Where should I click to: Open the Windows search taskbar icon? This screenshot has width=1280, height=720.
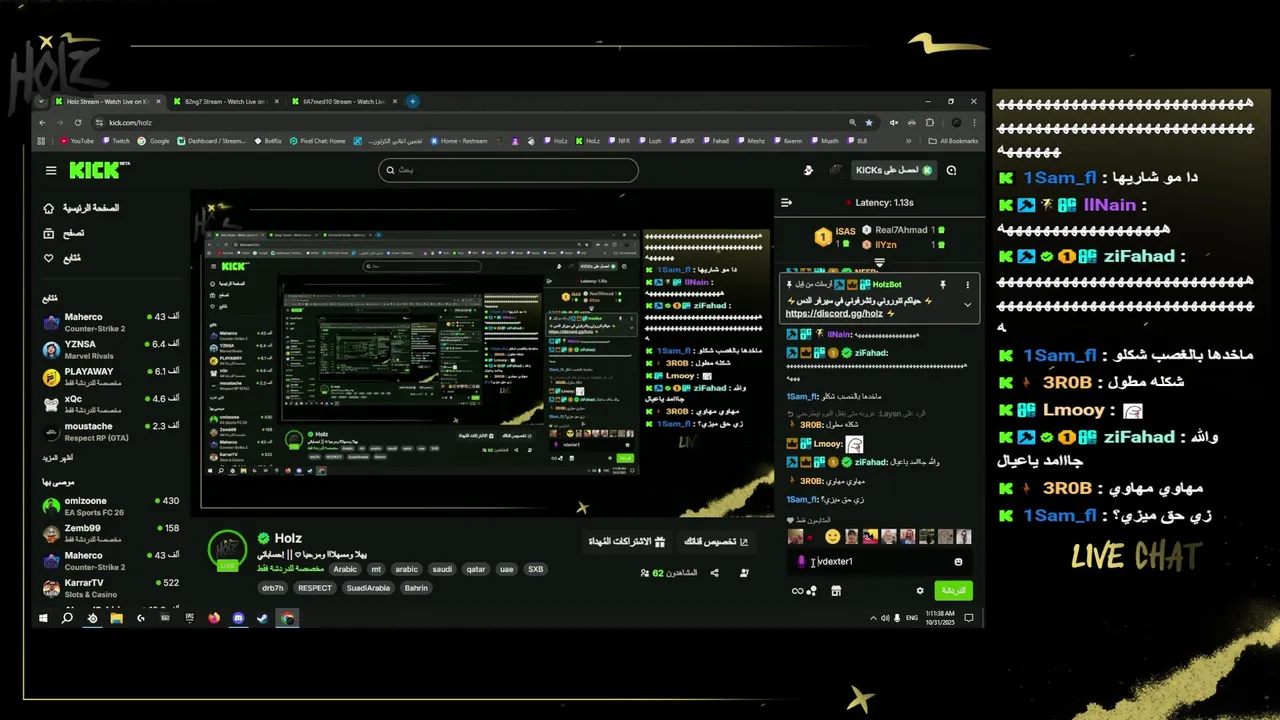coord(67,619)
